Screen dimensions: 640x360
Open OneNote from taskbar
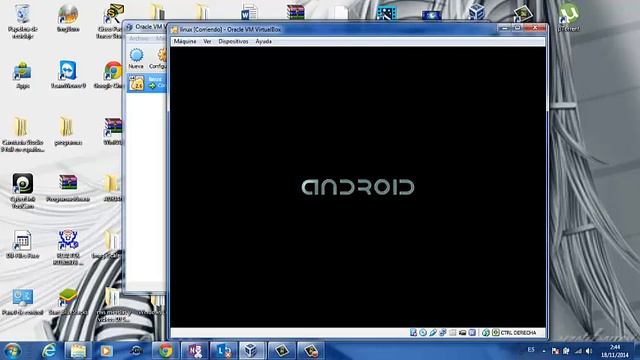(x=195, y=351)
